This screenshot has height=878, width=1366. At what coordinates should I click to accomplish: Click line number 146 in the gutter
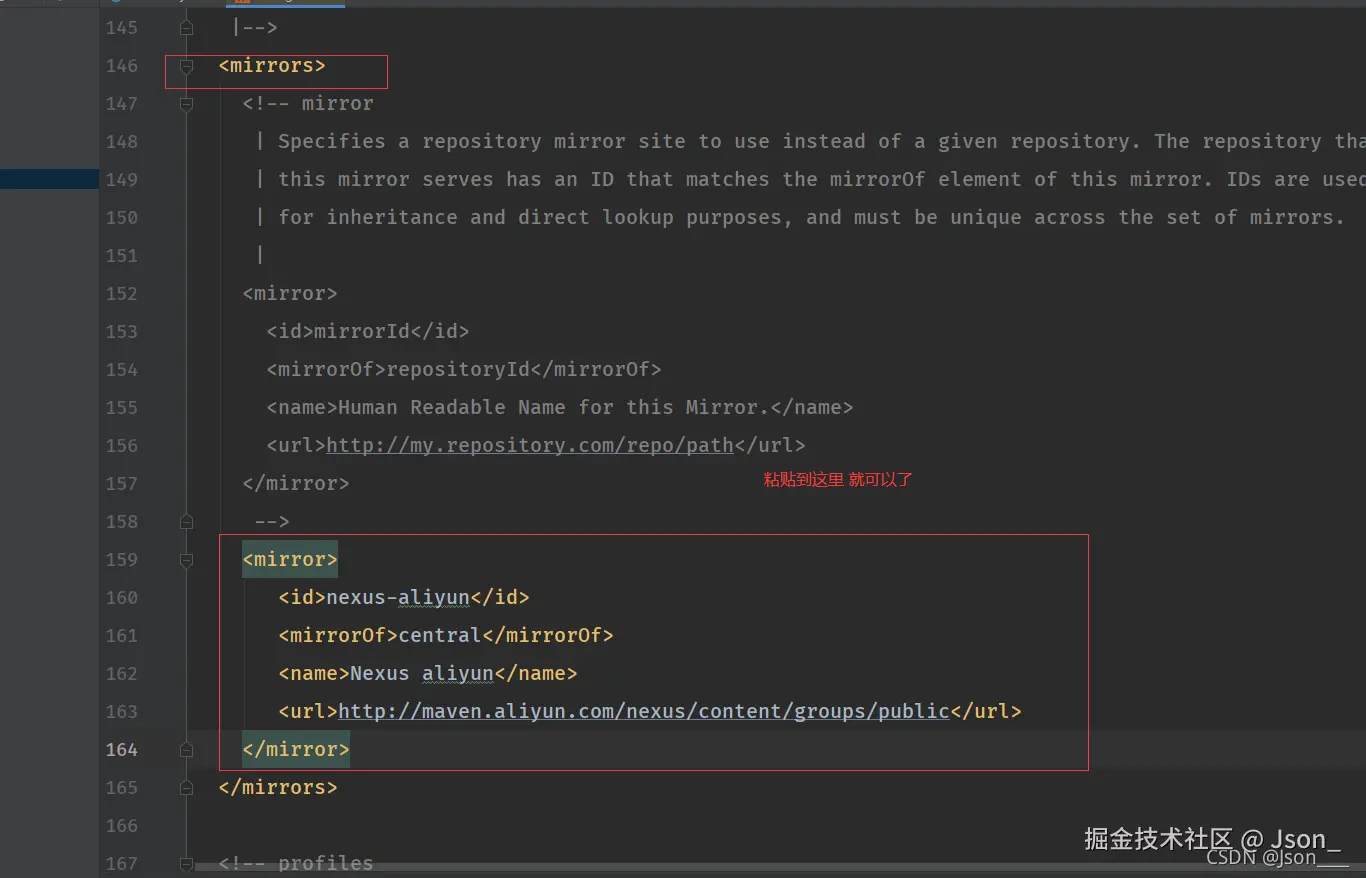tap(122, 66)
